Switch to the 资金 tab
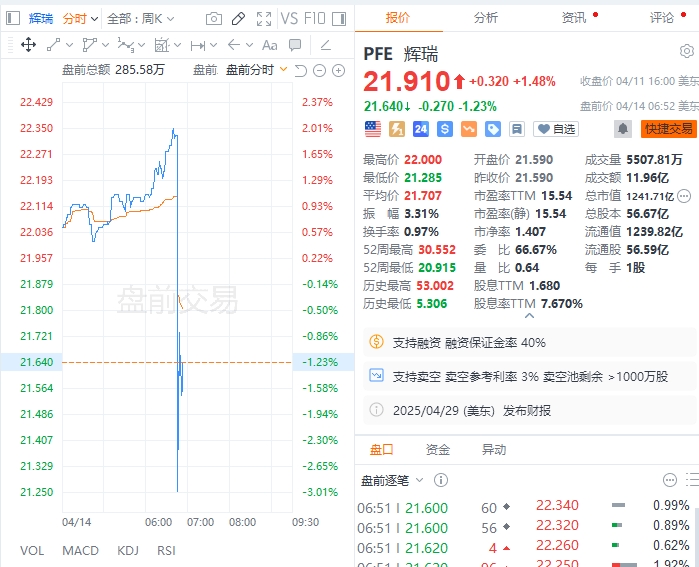Screen dimensions: 699x567 pos(438,450)
